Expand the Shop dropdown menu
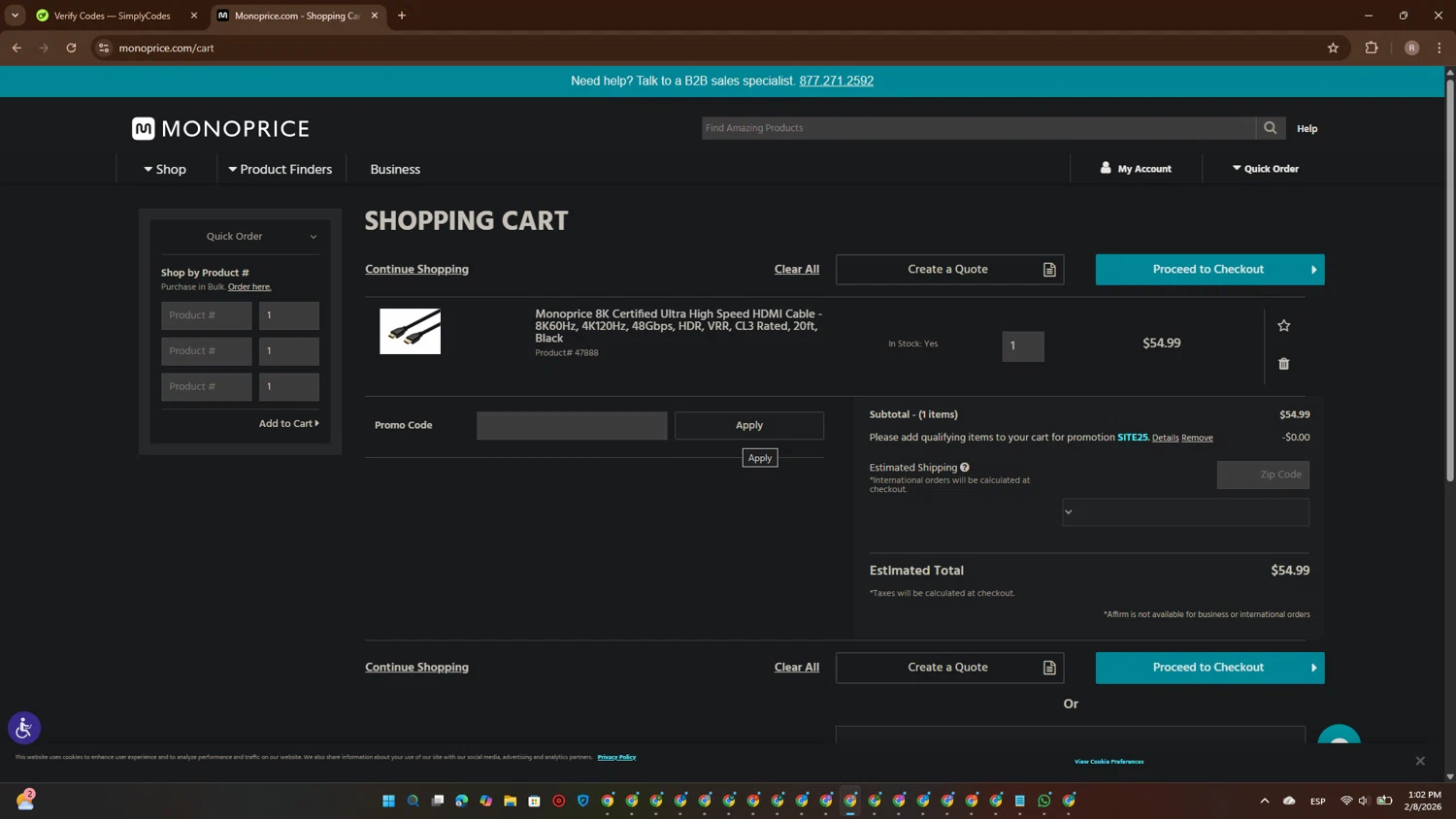 click(165, 169)
